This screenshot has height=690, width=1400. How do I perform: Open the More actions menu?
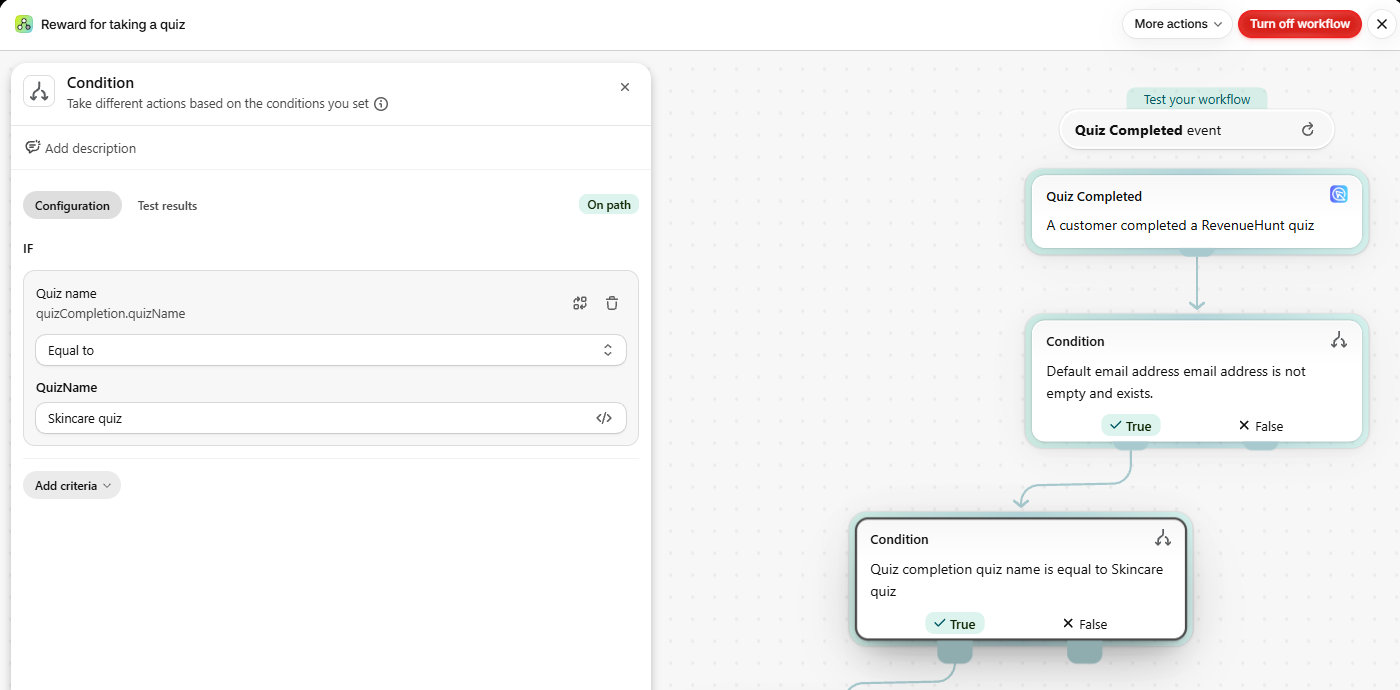coord(1177,24)
